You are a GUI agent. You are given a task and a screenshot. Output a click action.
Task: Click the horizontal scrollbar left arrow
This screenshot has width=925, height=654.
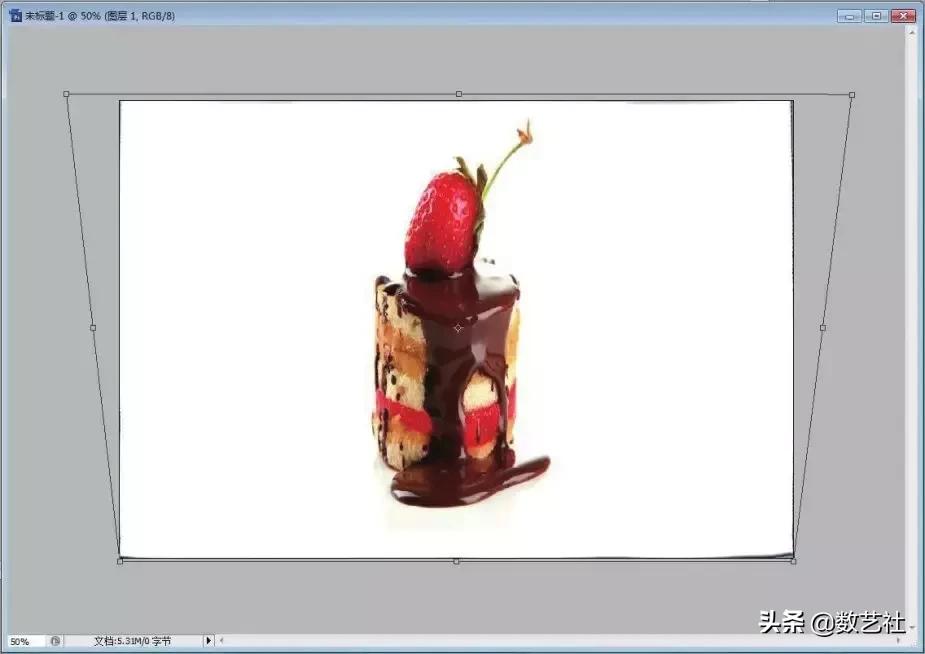(x=222, y=640)
